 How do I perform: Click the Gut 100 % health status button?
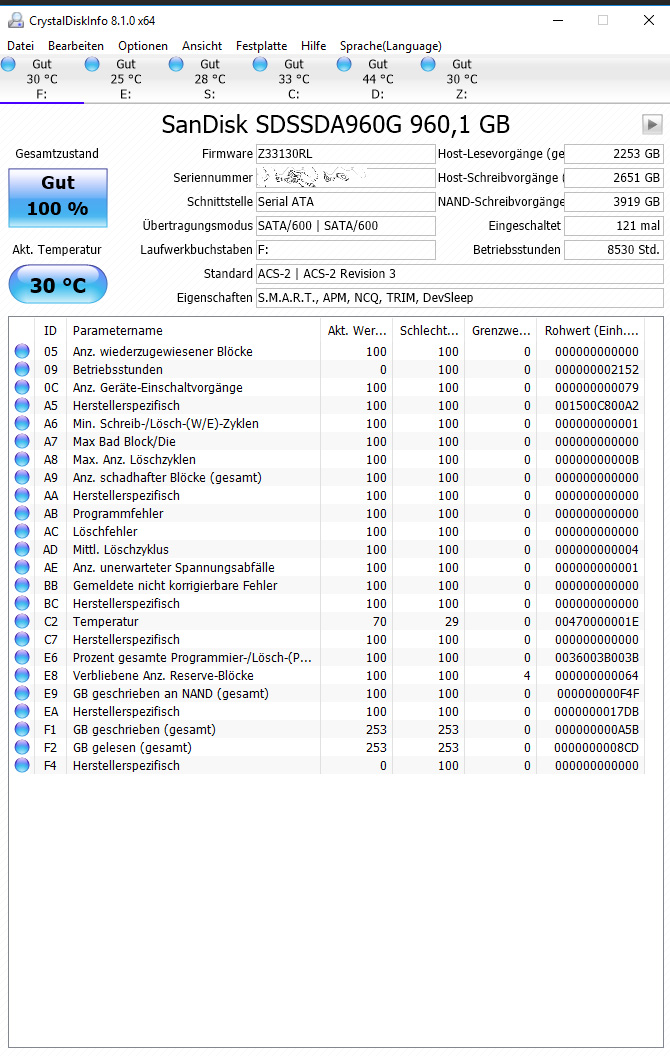tap(58, 198)
